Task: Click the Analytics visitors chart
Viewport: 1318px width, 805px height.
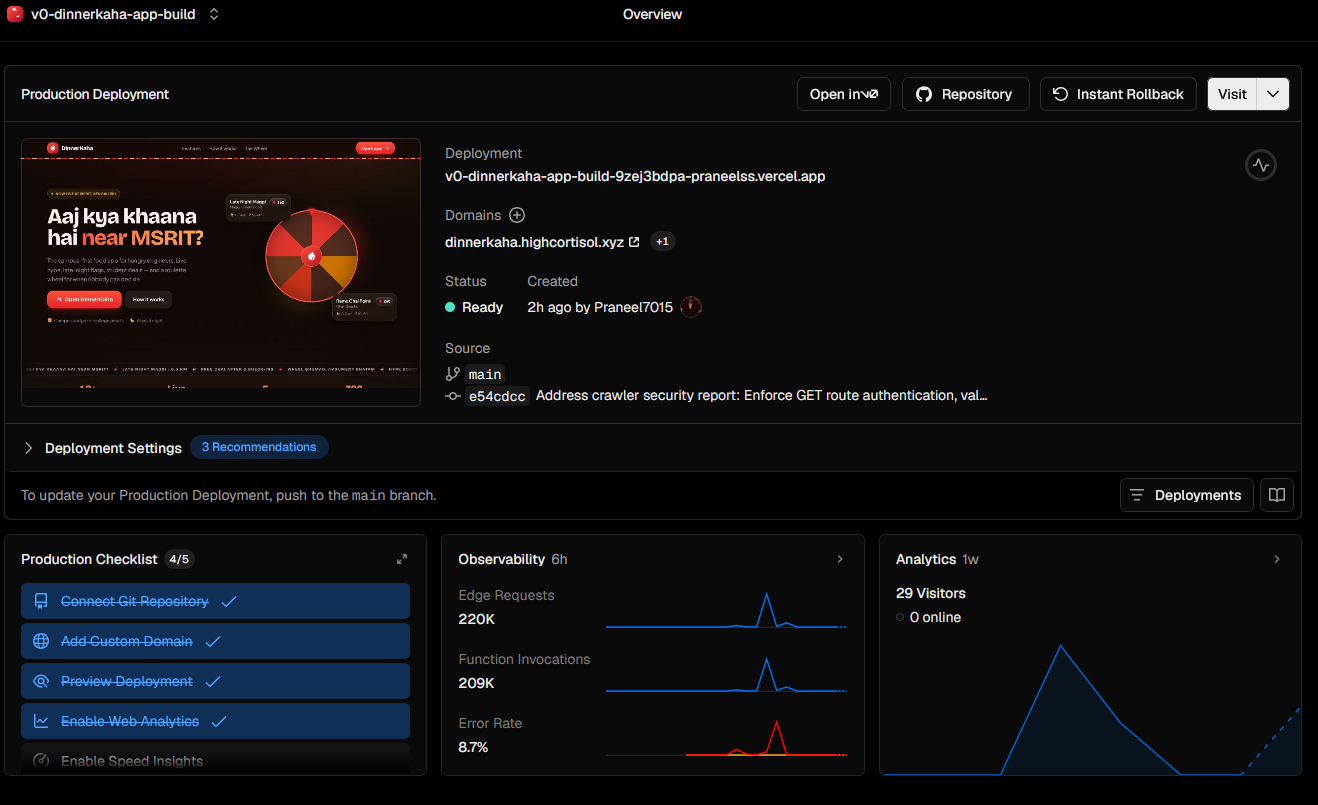Action: [1092, 708]
